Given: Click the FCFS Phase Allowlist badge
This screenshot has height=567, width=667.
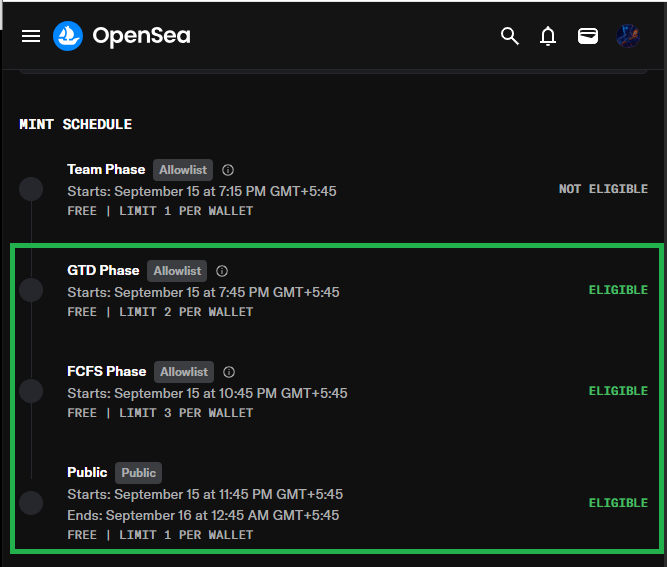Looking at the screenshot, I should click(184, 372).
